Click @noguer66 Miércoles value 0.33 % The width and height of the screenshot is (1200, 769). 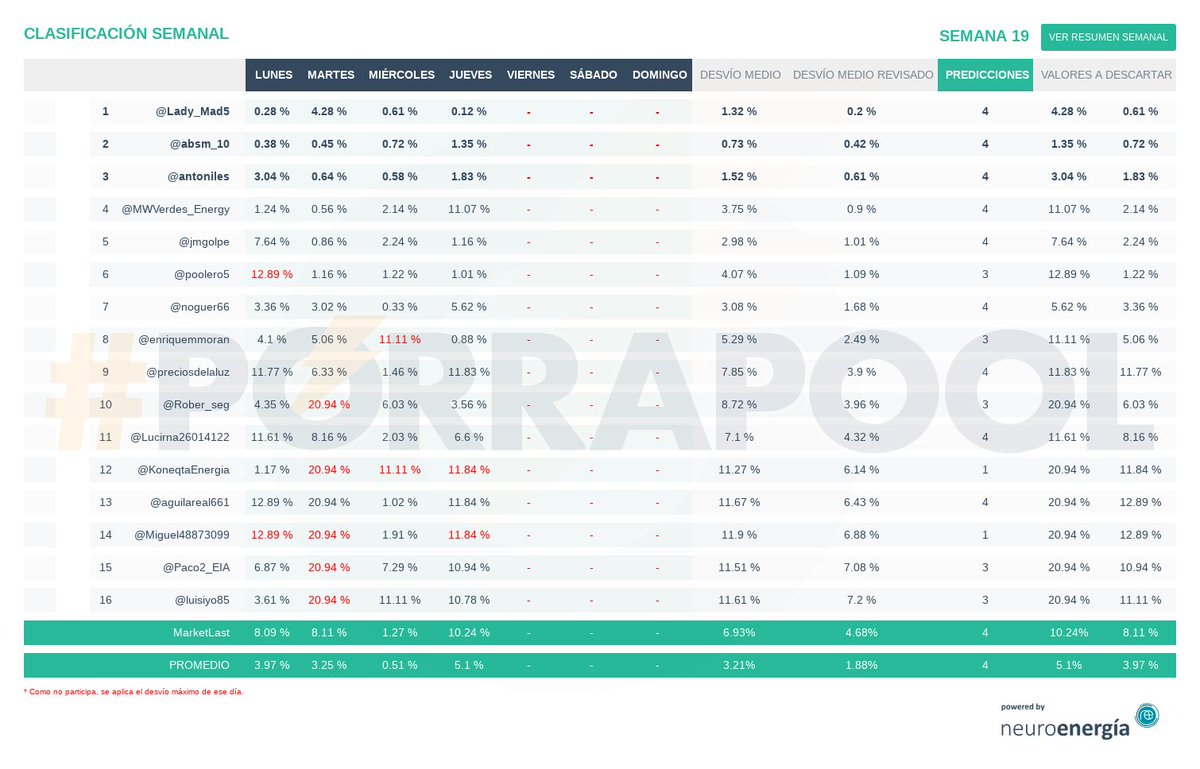[400, 307]
